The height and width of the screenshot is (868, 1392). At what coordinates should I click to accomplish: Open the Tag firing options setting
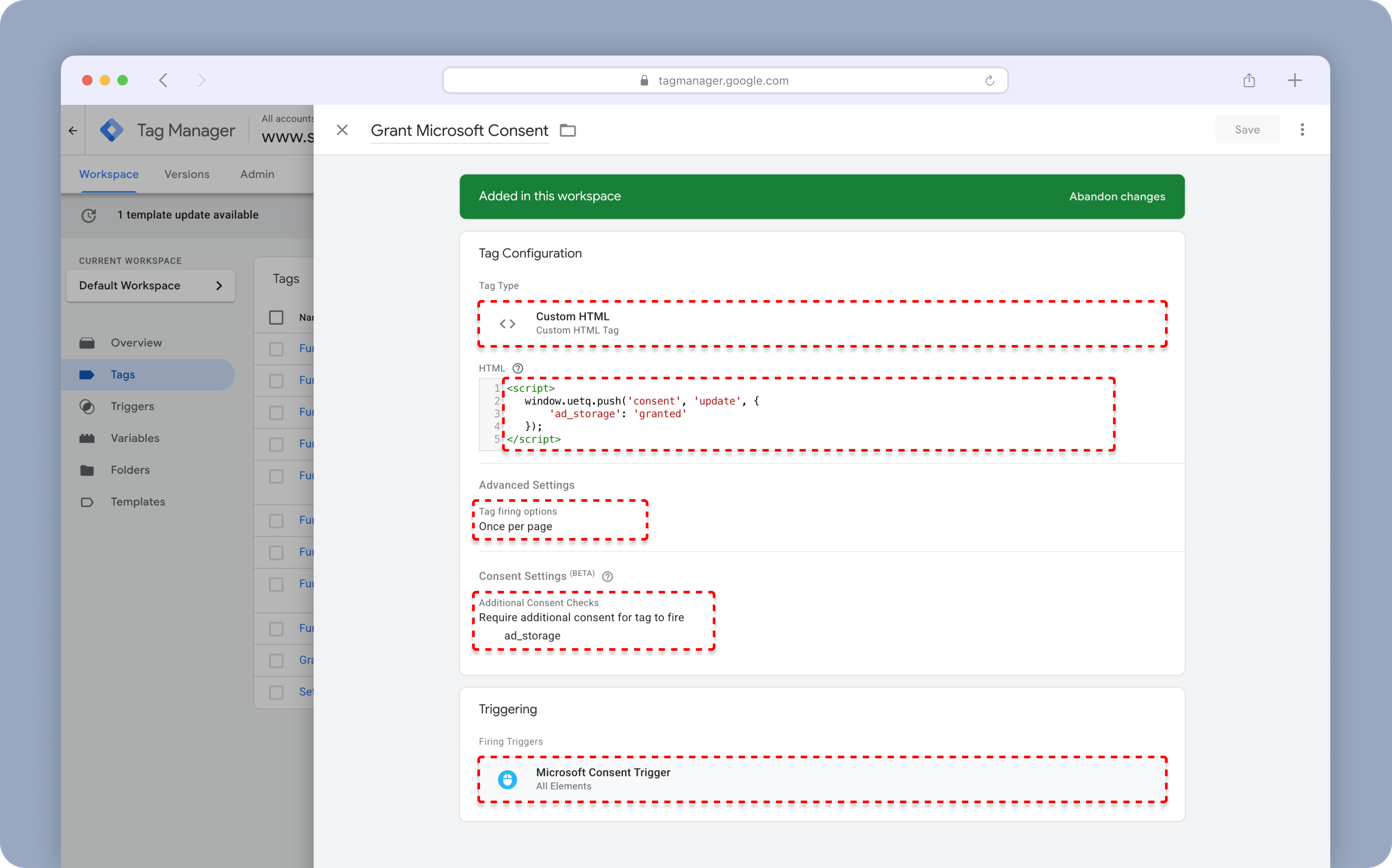coord(560,519)
